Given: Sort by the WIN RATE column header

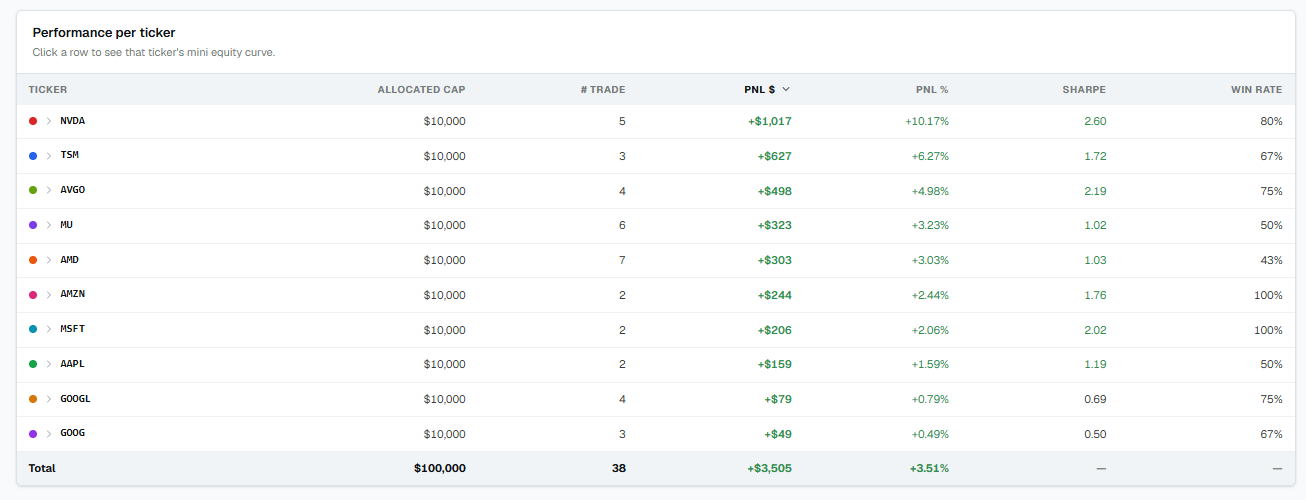Looking at the screenshot, I should coord(1256,90).
